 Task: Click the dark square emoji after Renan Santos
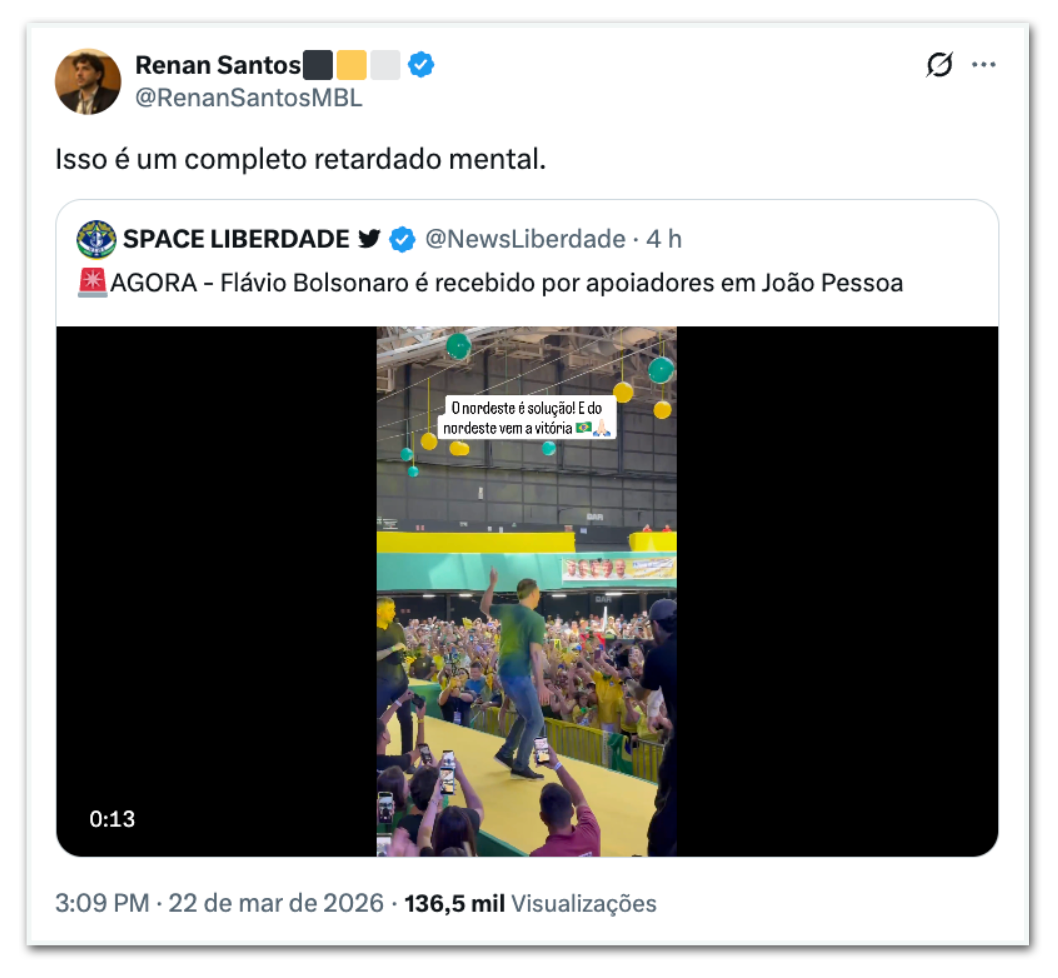click(318, 66)
